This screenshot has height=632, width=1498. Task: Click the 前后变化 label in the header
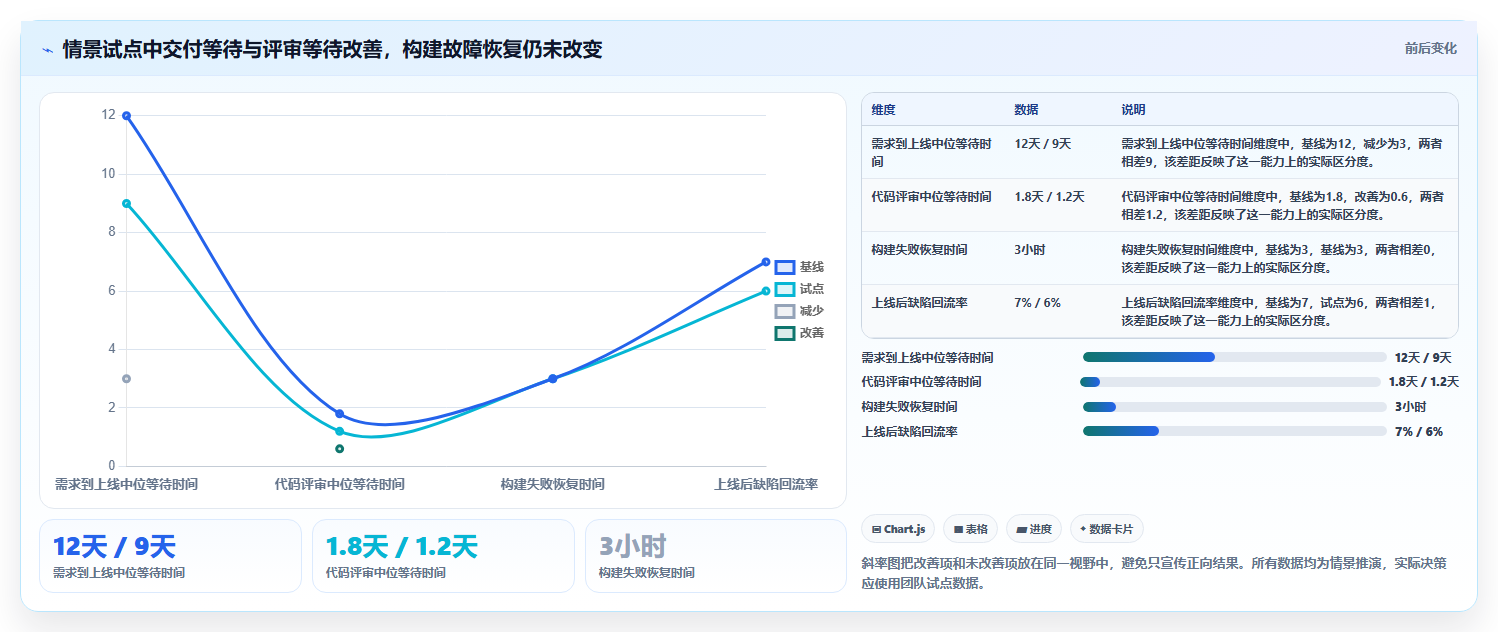coord(1430,48)
